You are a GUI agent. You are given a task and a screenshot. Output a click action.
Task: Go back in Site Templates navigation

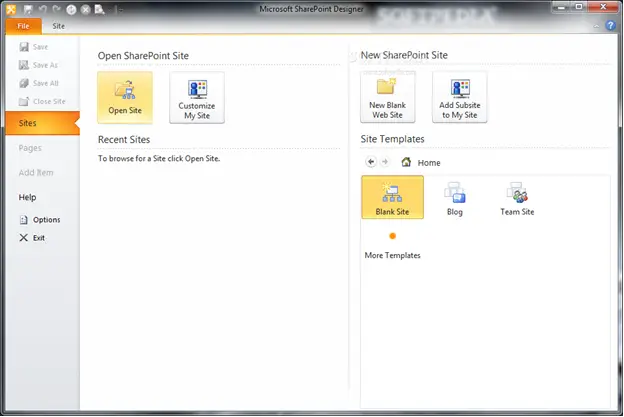point(371,162)
